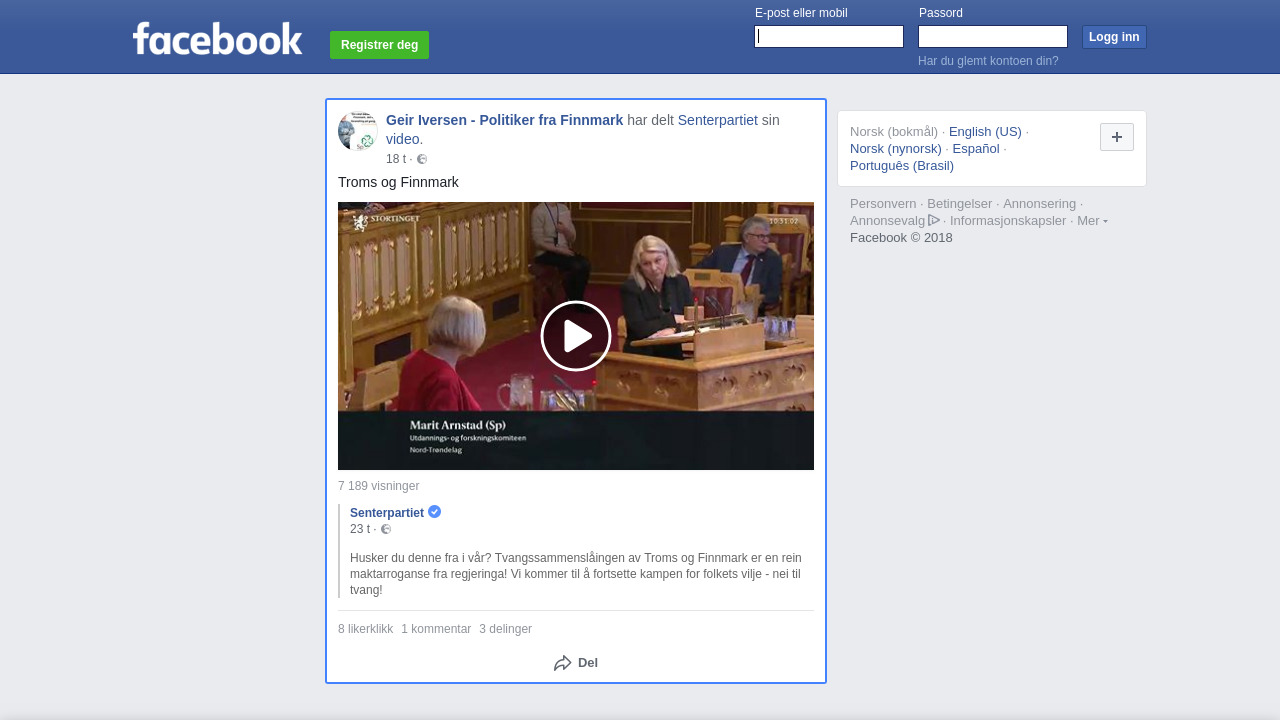
Task: Click the 18 t timestamp
Action: 396,159
